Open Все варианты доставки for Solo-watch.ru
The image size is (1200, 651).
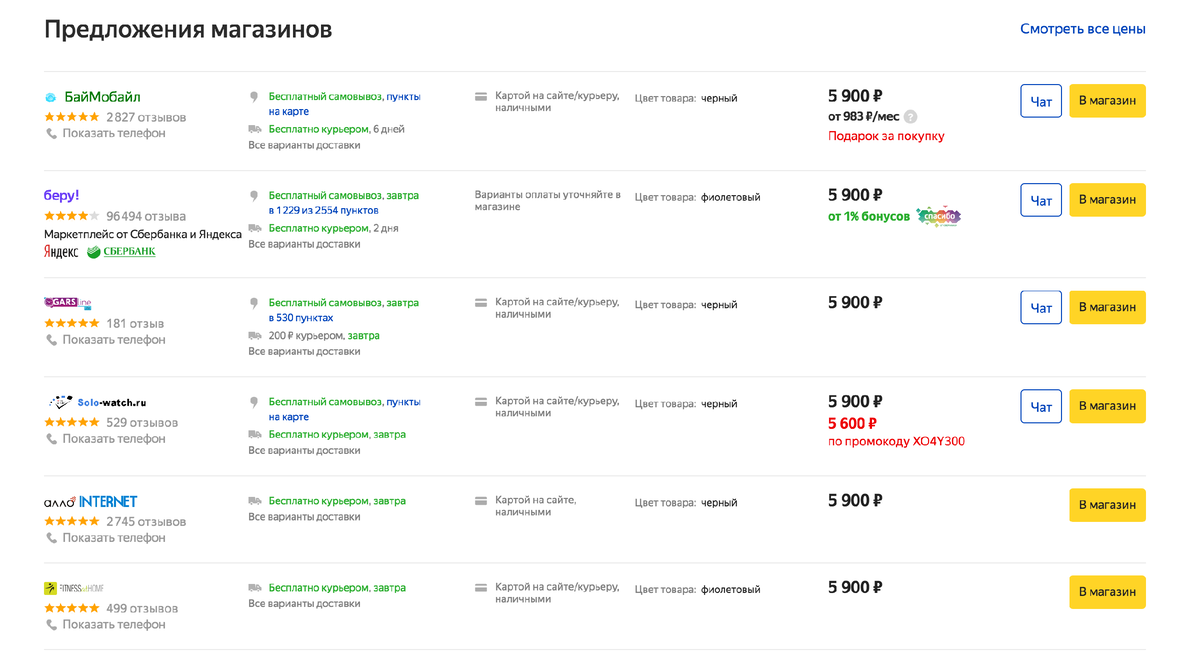(x=304, y=451)
